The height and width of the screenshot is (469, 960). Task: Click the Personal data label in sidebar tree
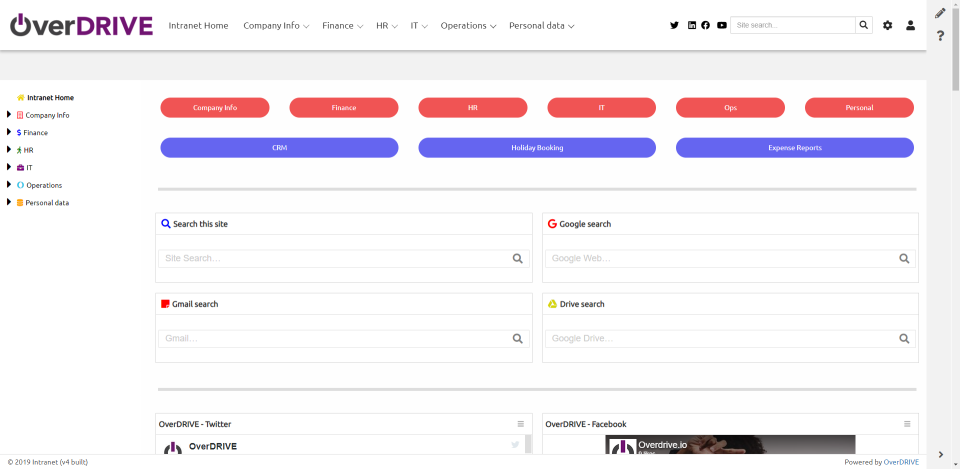coord(47,203)
